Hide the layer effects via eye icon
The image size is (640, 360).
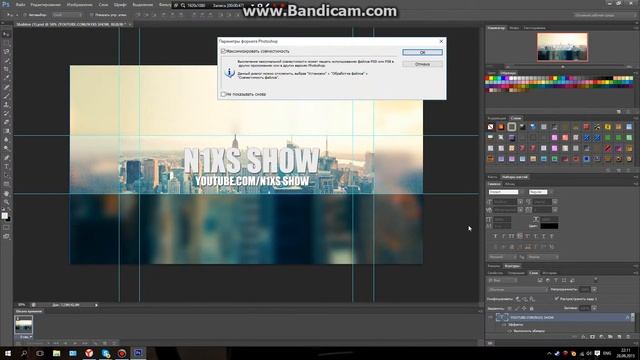point(504,324)
